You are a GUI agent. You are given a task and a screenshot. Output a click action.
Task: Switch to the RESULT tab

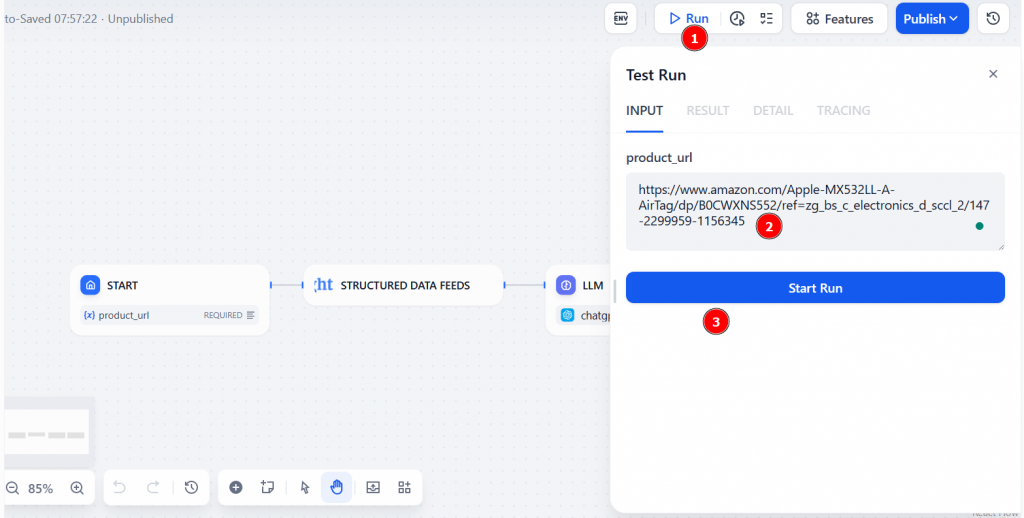(707, 110)
